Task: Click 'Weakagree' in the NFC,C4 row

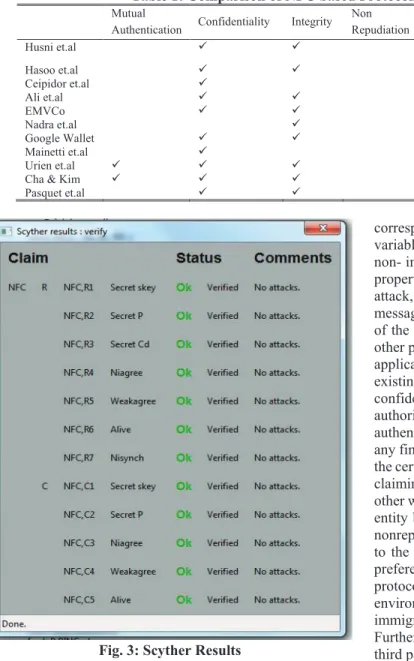Action: pyautogui.click(x=133, y=572)
